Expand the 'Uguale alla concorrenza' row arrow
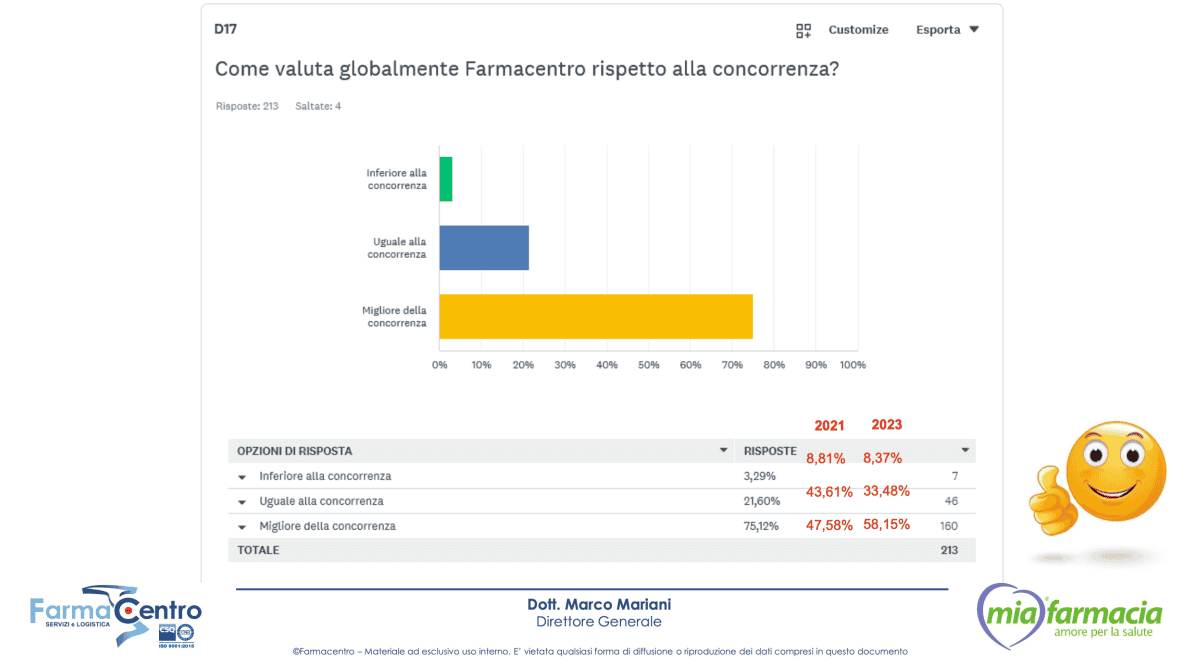The height and width of the screenshot is (670, 1200). [x=242, y=502]
